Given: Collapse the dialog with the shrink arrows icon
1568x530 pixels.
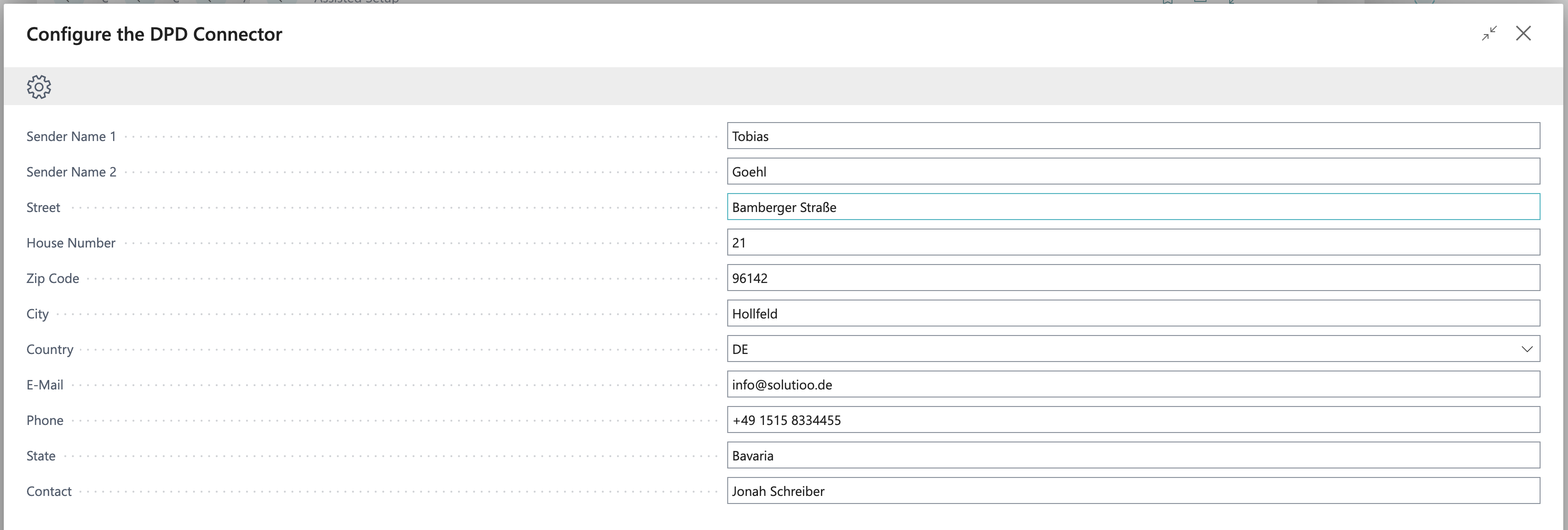Looking at the screenshot, I should pos(1489,34).
